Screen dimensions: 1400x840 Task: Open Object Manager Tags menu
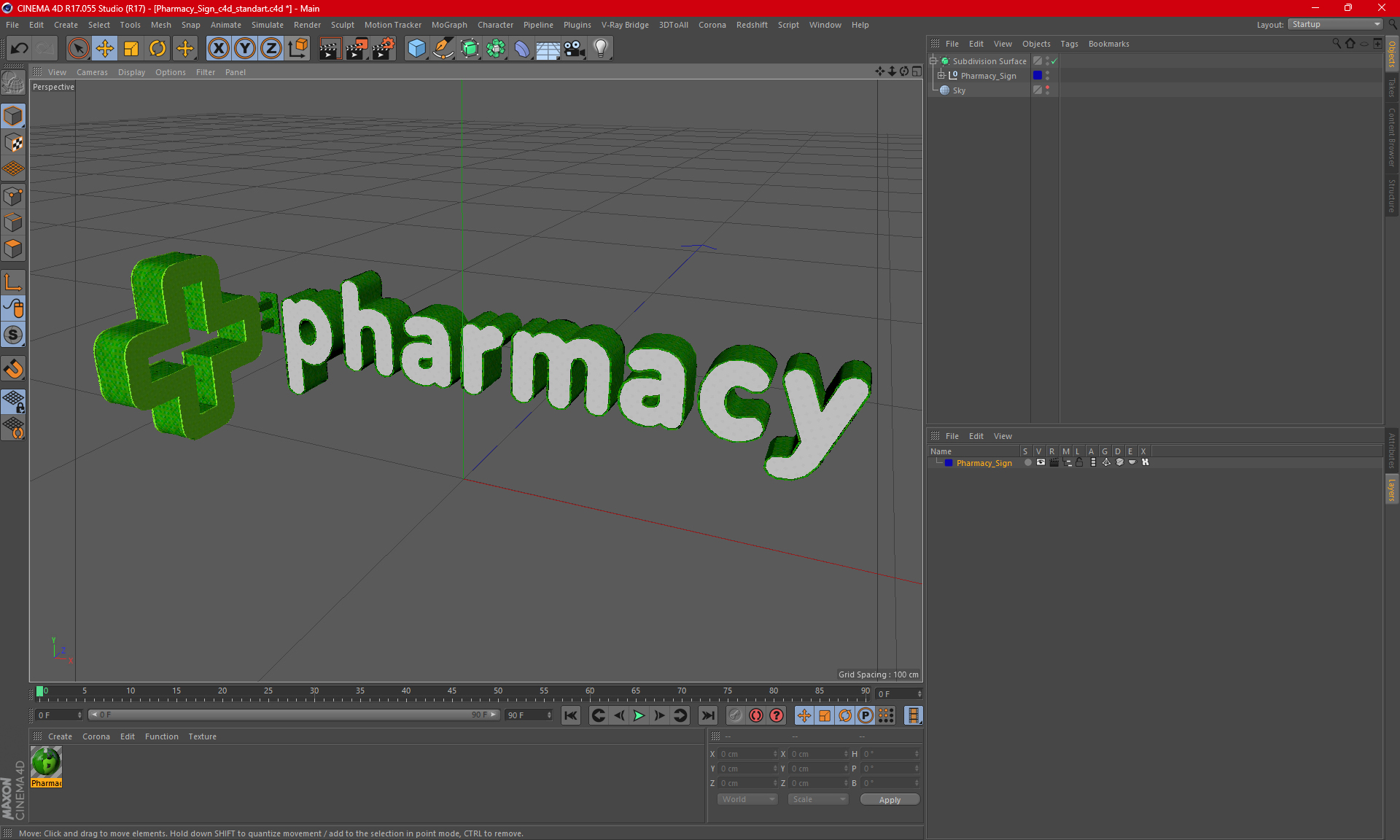[1069, 44]
